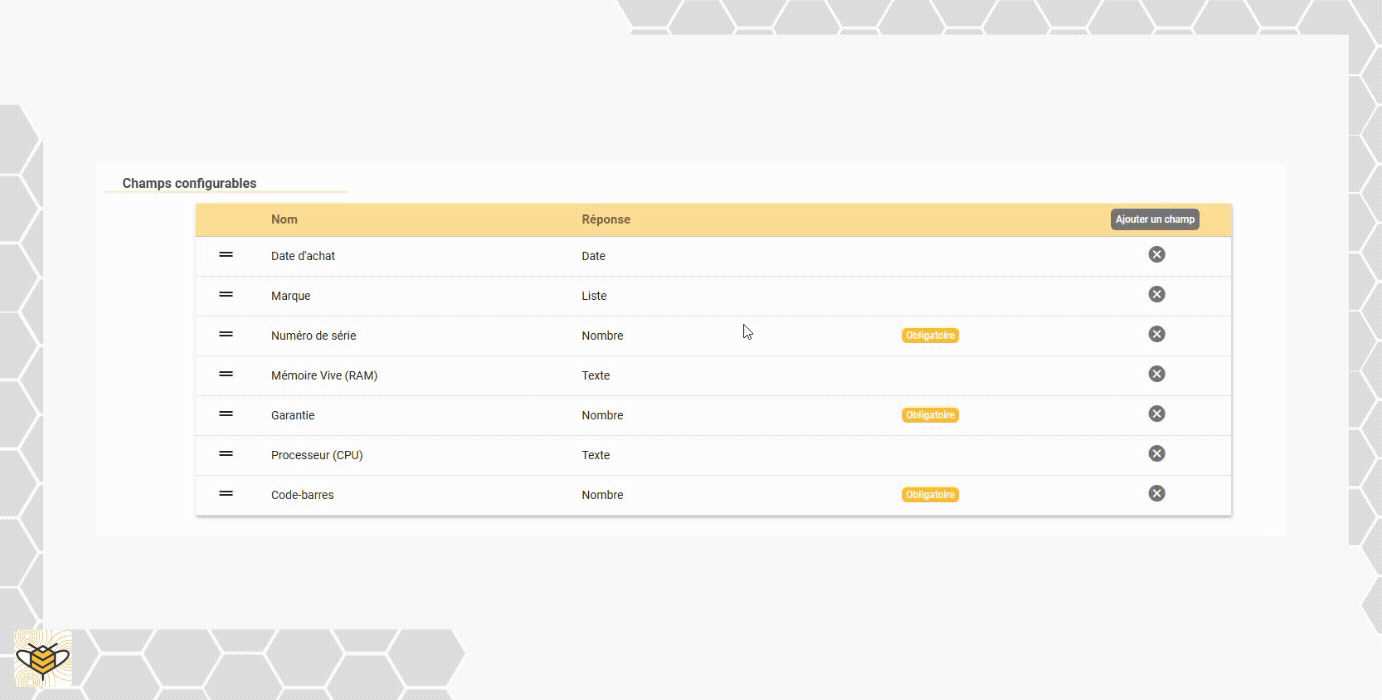Select the Date d'achat field name
The image size is (1382, 700).
(303, 256)
